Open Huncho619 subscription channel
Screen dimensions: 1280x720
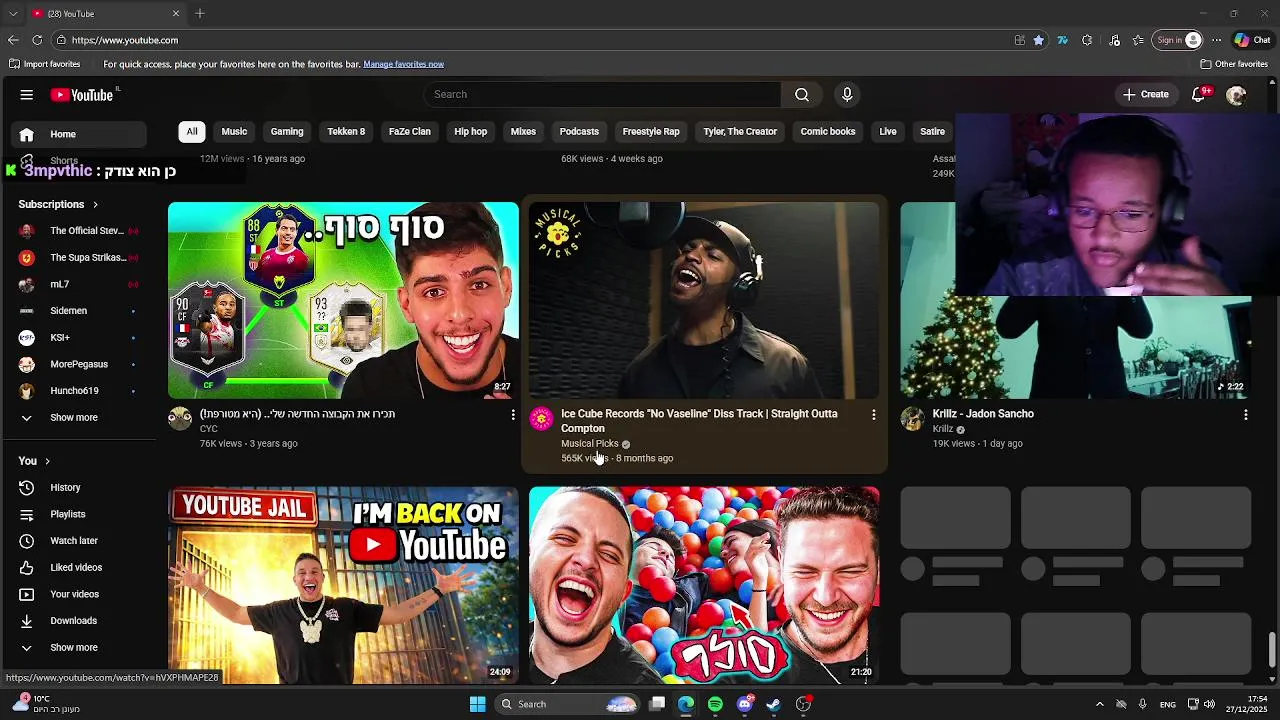[79, 391]
